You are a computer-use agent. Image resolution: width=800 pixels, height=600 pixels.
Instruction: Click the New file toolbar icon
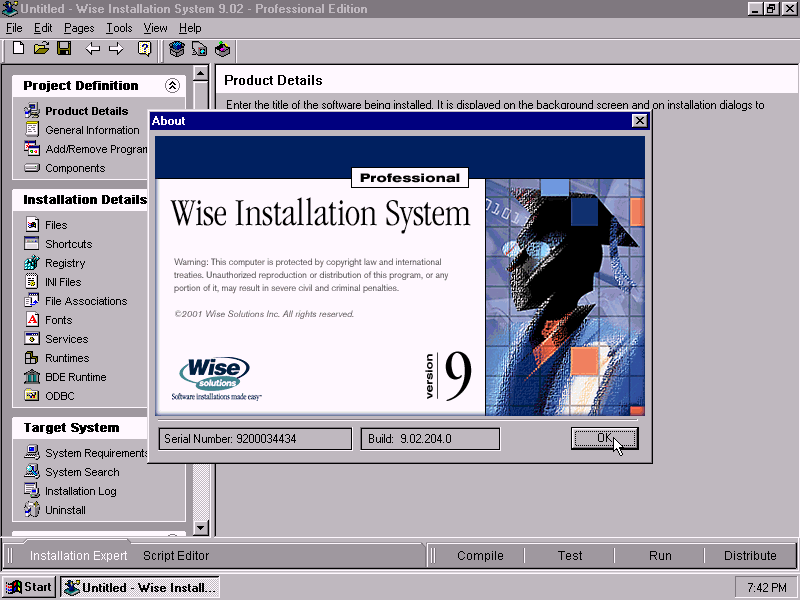pyautogui.click(x=18, y=49)
